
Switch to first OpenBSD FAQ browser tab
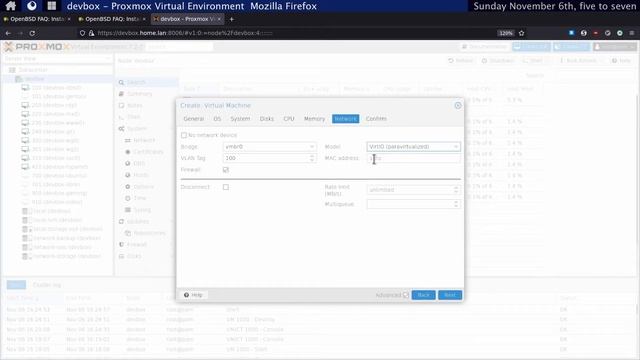click(37, 19)
